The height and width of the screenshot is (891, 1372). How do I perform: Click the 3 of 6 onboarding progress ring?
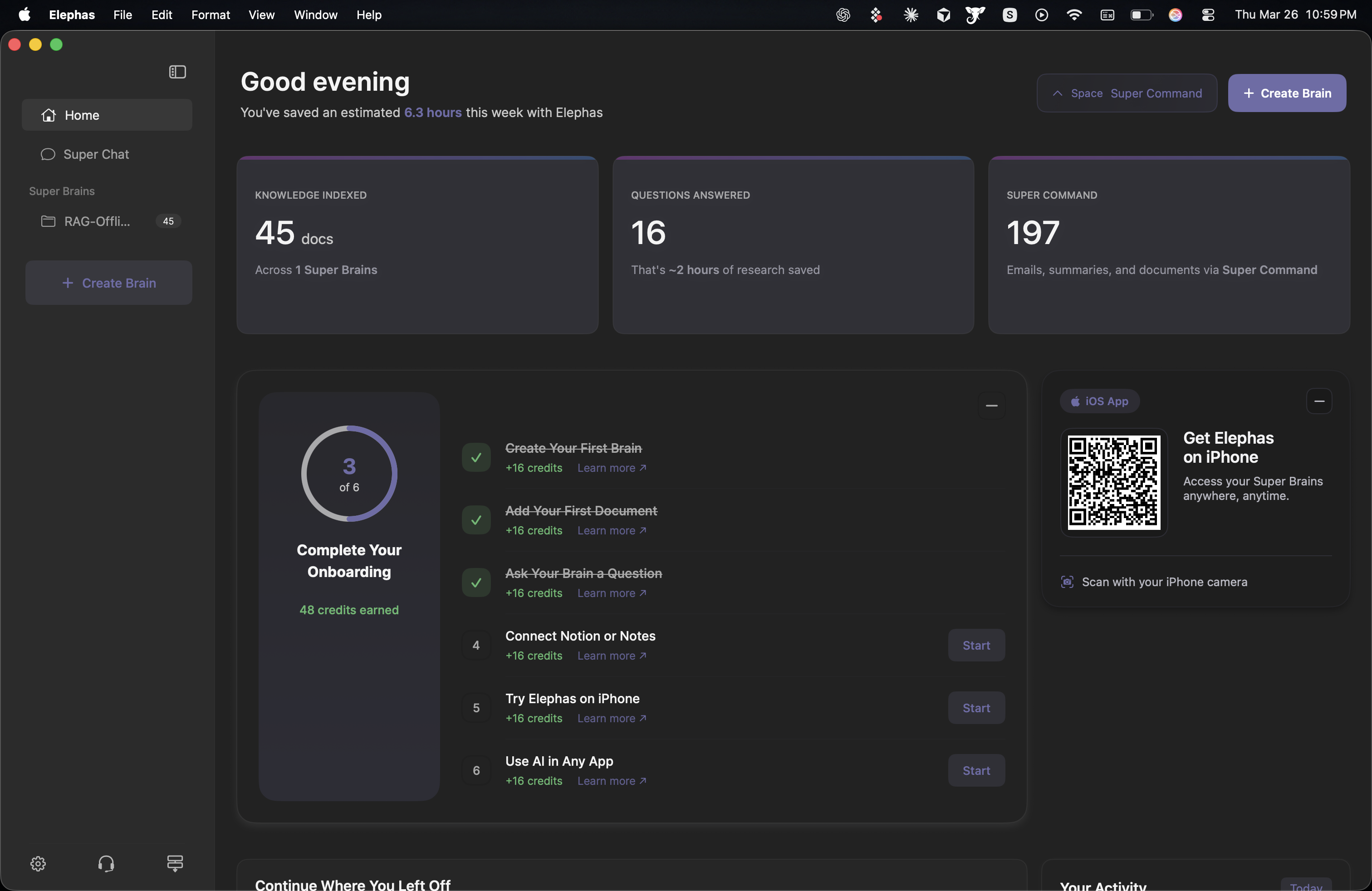tap(349, 474)
